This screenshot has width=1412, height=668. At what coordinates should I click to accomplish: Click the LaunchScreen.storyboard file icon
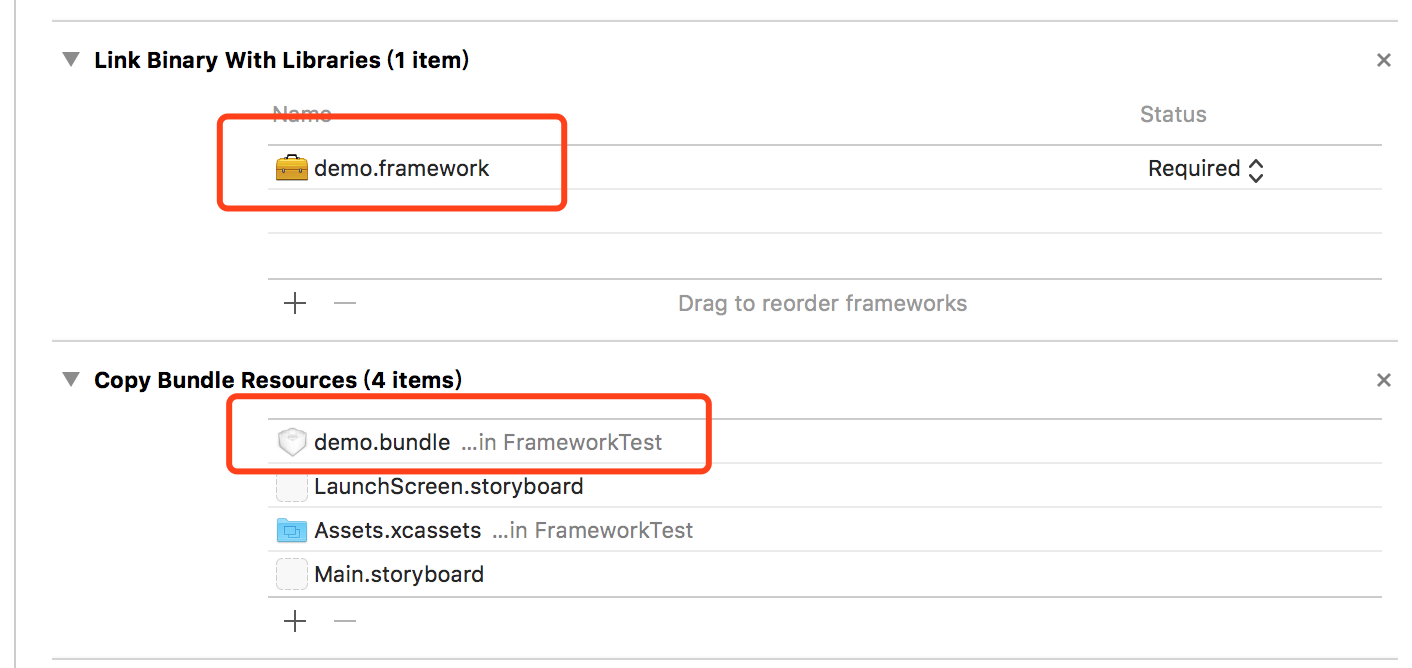(x=292, y=487)
